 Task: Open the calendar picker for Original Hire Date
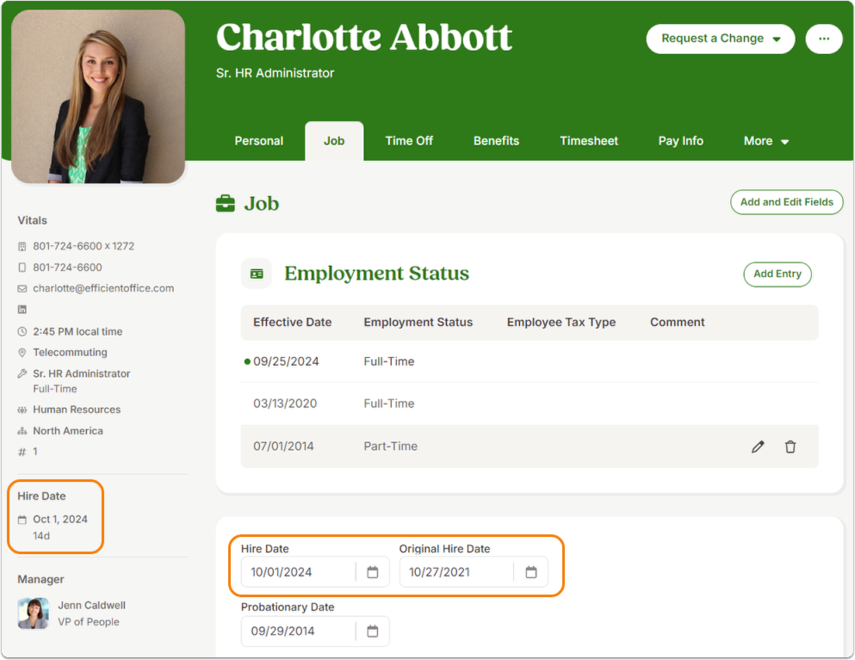[x=531, y=572]
